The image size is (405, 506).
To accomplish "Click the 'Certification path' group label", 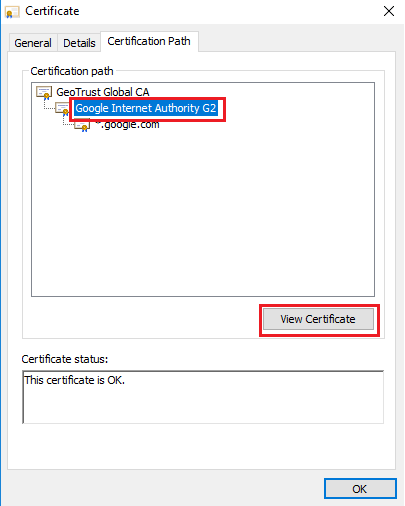I will (72, 71).
